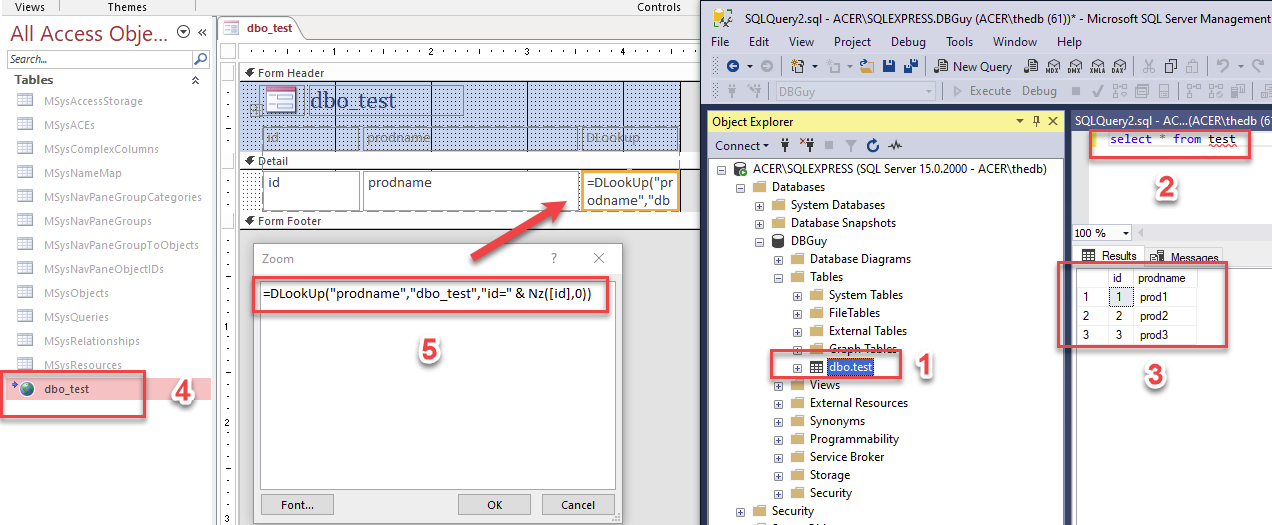Click the XMLA query icon
This screenshot has width=1272, height=525.
(x=1098, y=66)
